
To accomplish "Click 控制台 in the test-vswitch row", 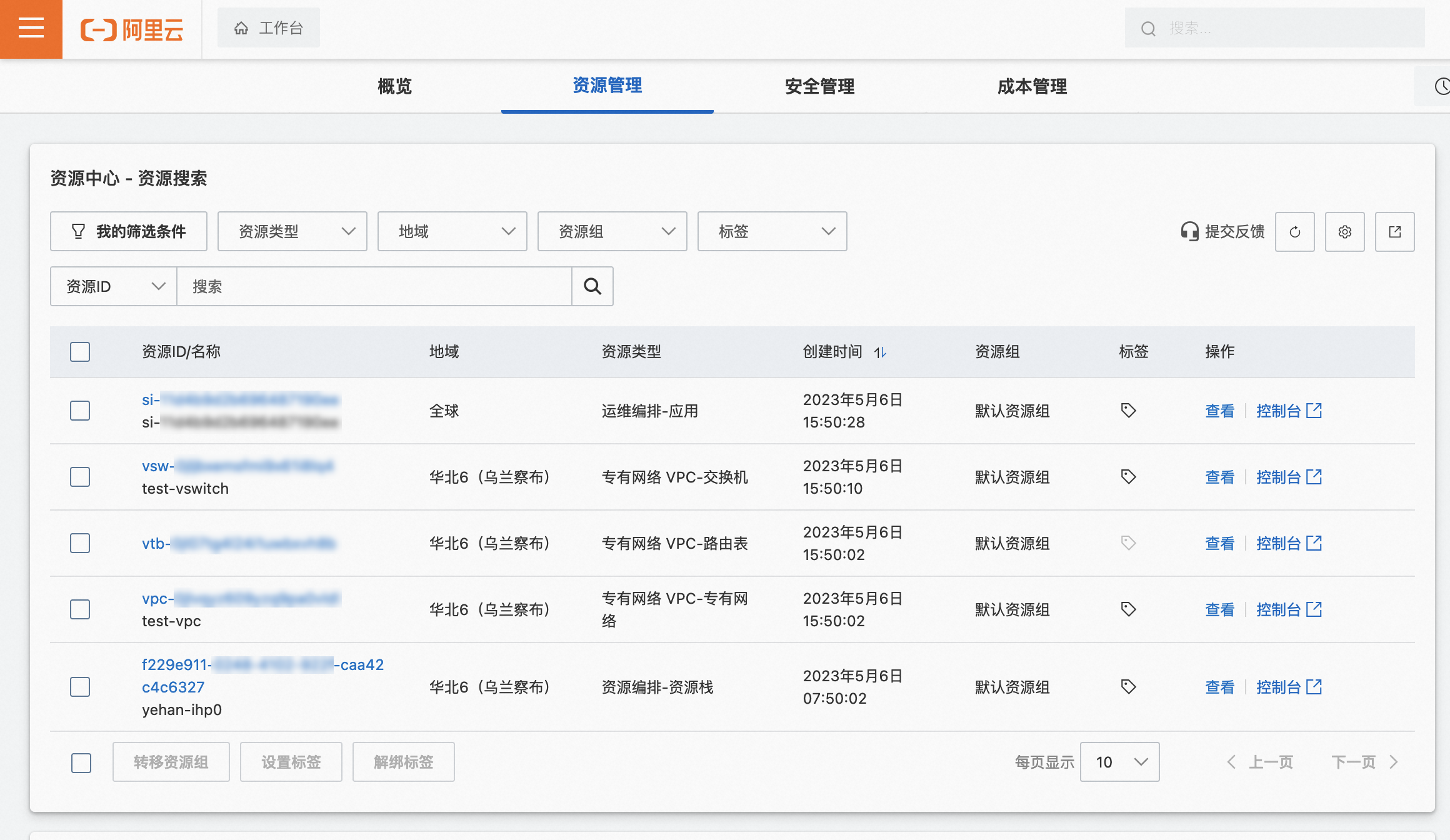I will coord(1278,477).
